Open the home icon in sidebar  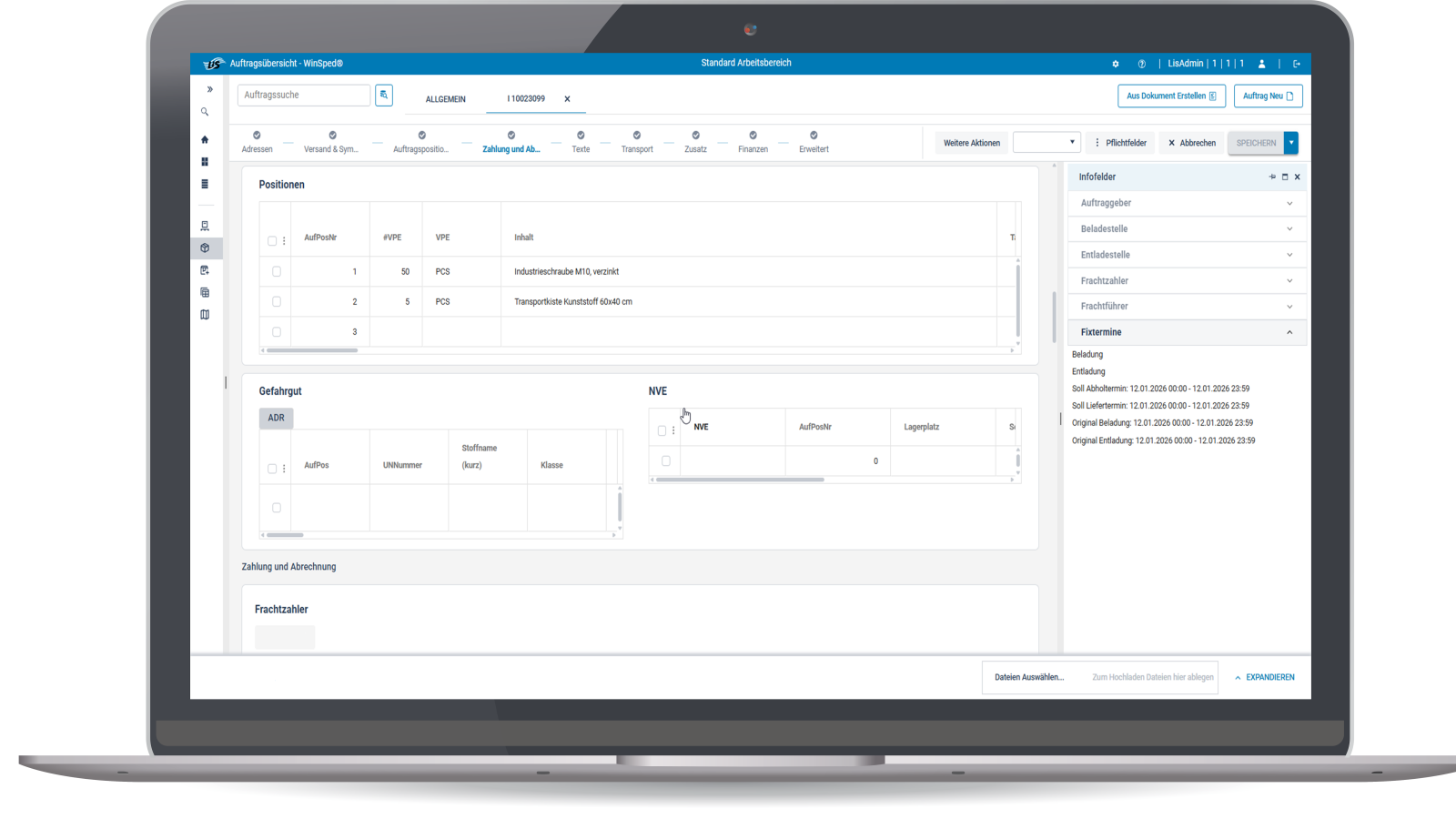click(x=205, y=140)
